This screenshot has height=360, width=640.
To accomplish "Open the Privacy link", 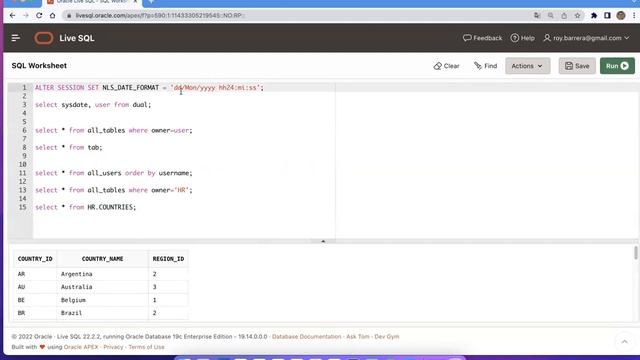I will [x=113, y=347].
